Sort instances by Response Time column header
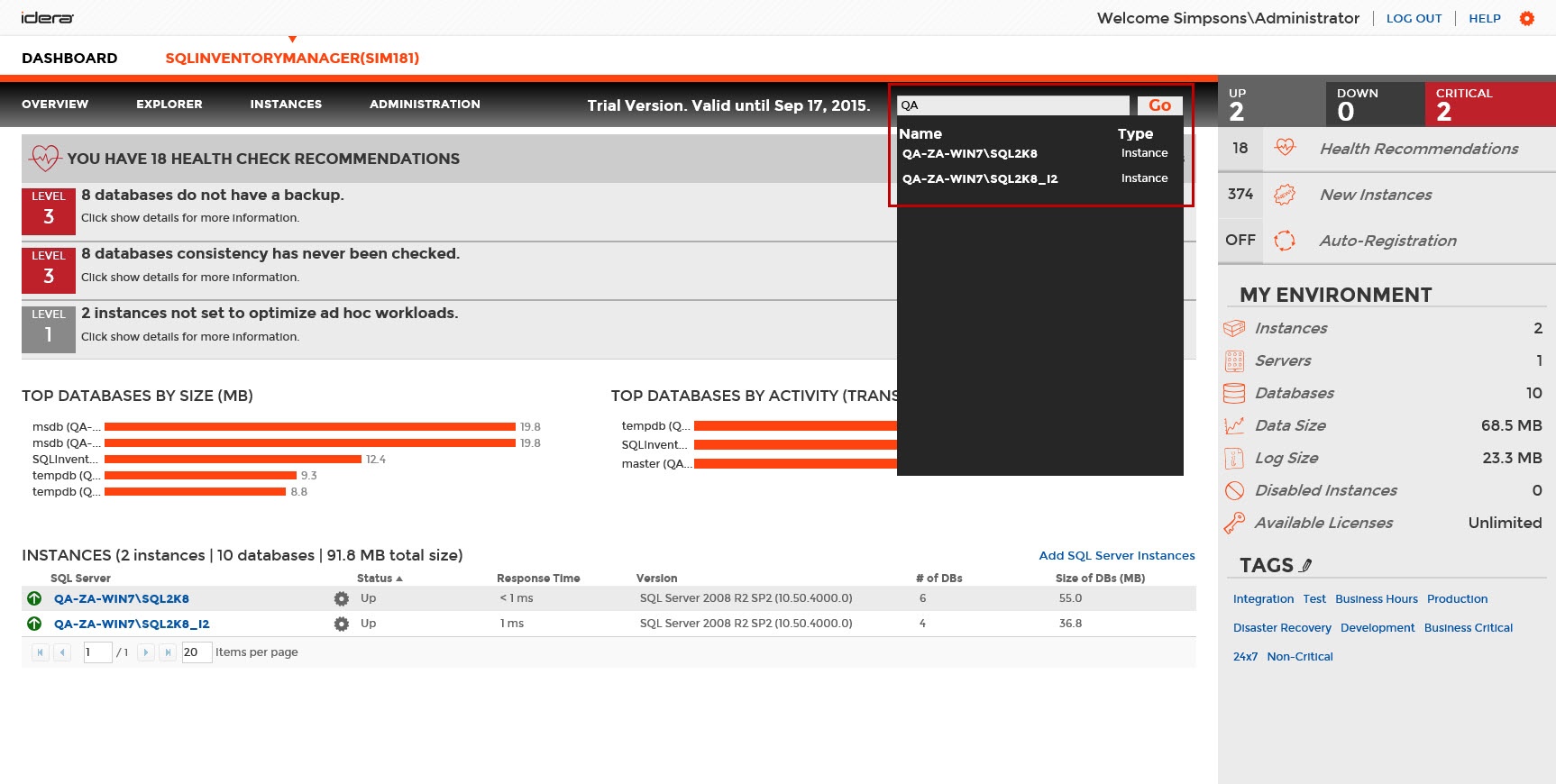 click(x=538, y=579)
